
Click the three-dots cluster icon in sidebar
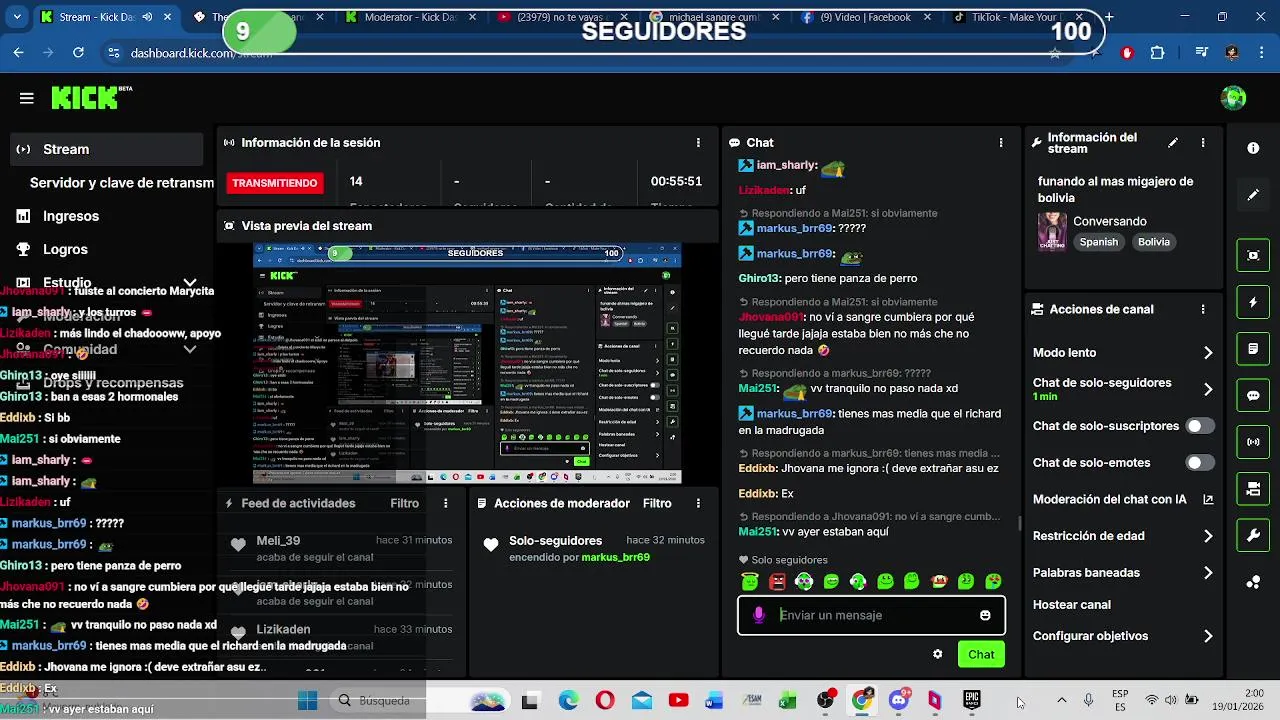(x=1253, y=583)
